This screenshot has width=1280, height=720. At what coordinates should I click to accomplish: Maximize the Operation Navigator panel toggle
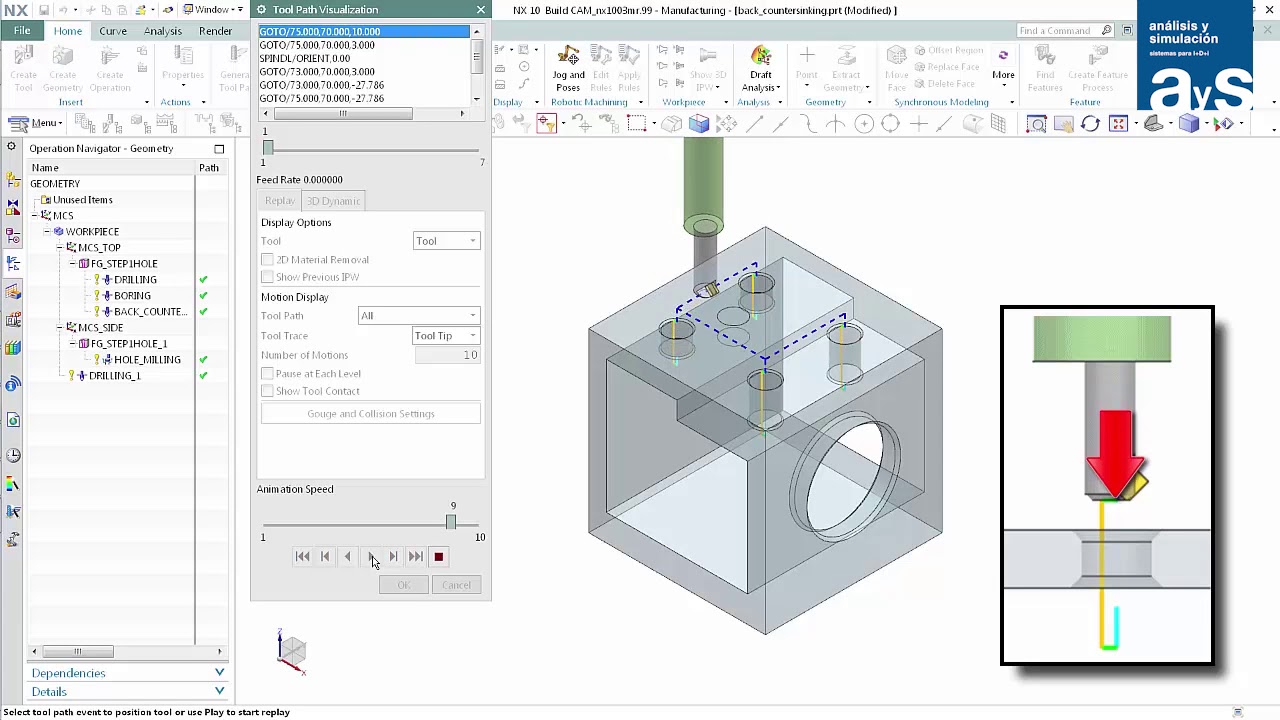[x=219, y=148]
